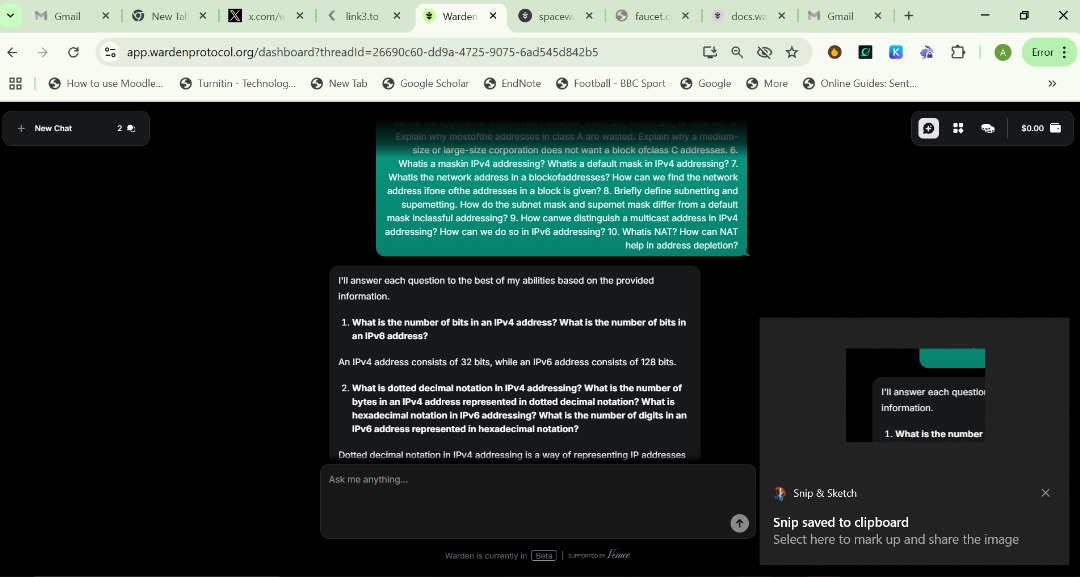Select 'Snip saved to clipboard' notification text
The width and height of the screenshot is (1080, 577).
[x=840, y=522]
